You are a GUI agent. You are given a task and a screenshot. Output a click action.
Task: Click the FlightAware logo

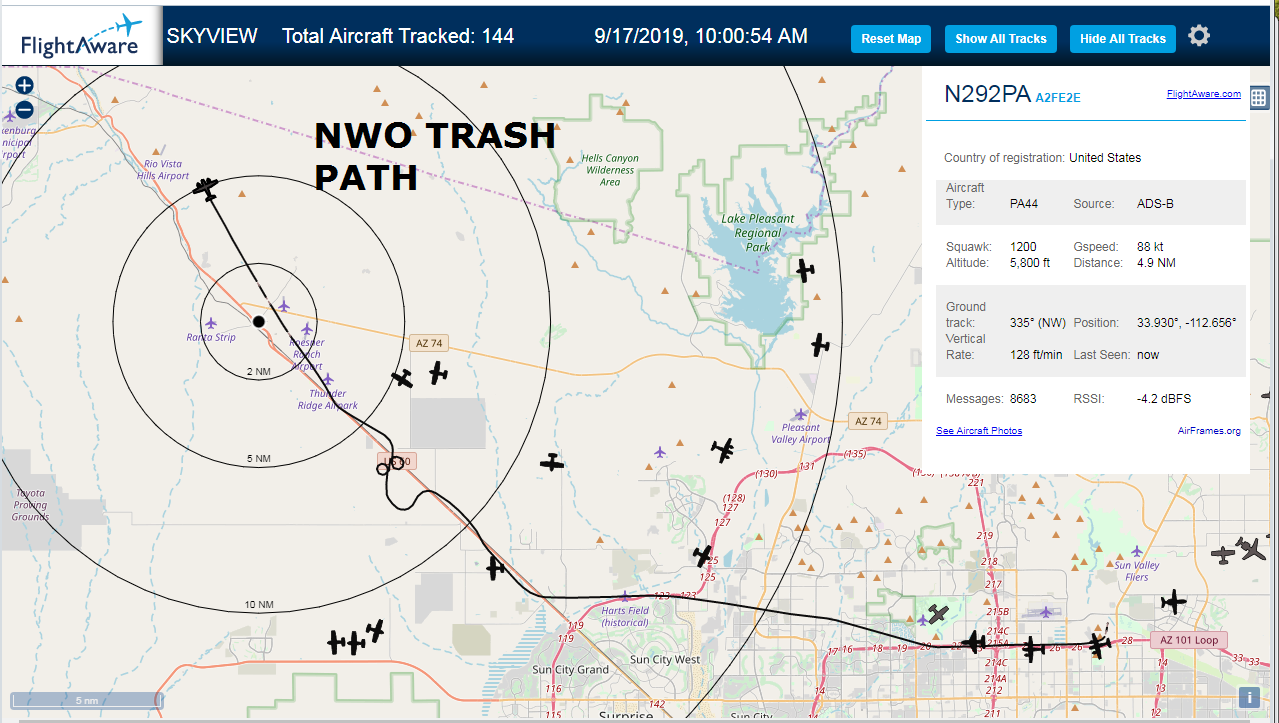82,36
